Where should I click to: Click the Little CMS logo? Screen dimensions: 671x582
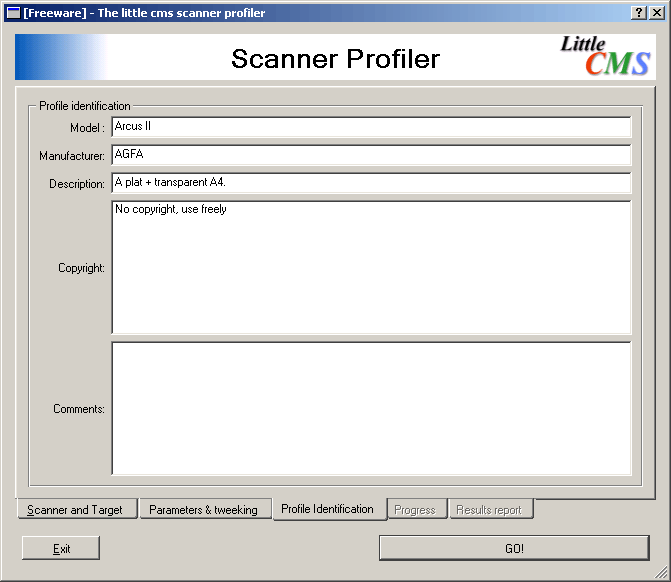pos(605,56)
